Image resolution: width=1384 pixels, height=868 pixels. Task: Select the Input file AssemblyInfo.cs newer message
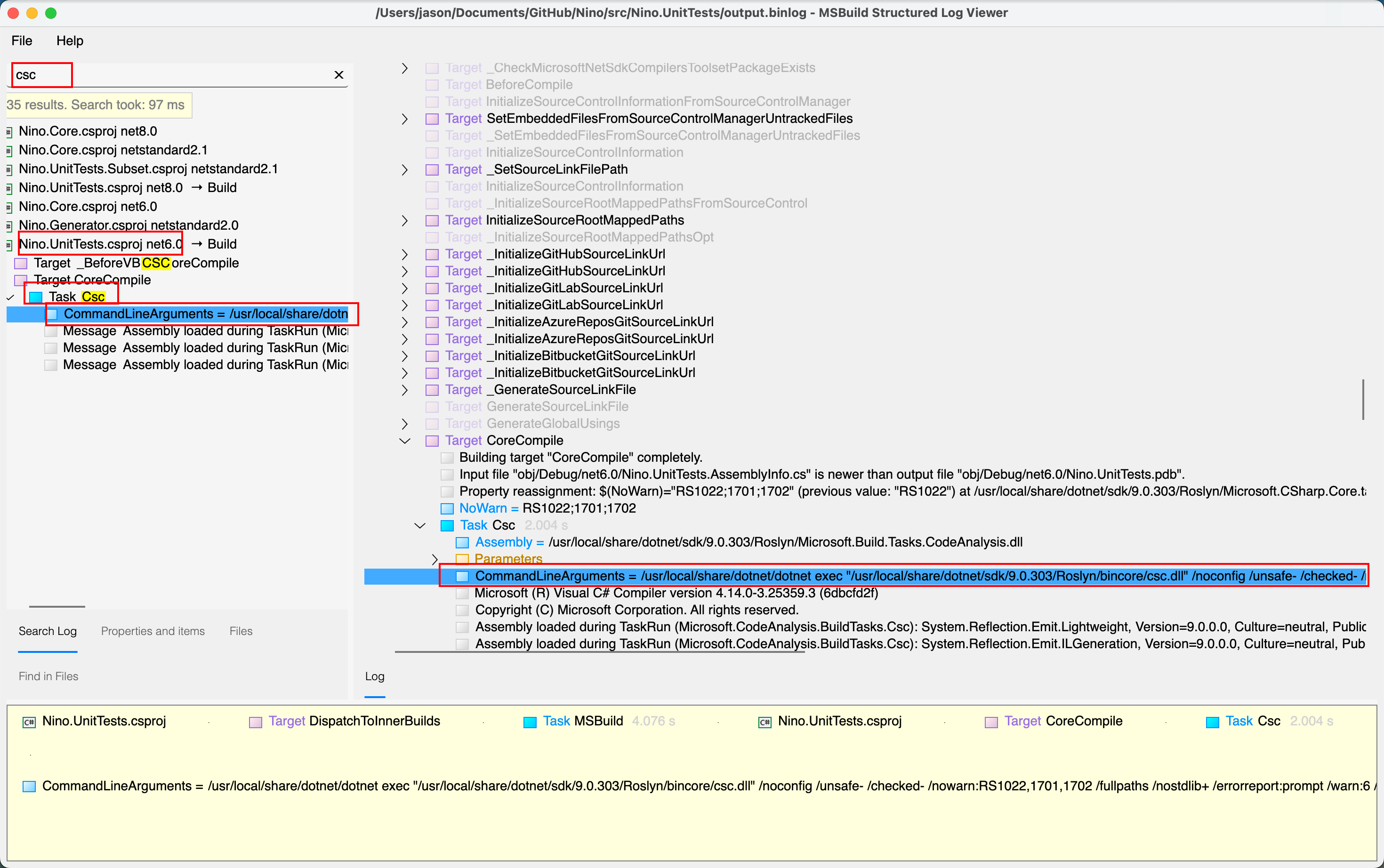pyautogui.click(x=822, y=475)
